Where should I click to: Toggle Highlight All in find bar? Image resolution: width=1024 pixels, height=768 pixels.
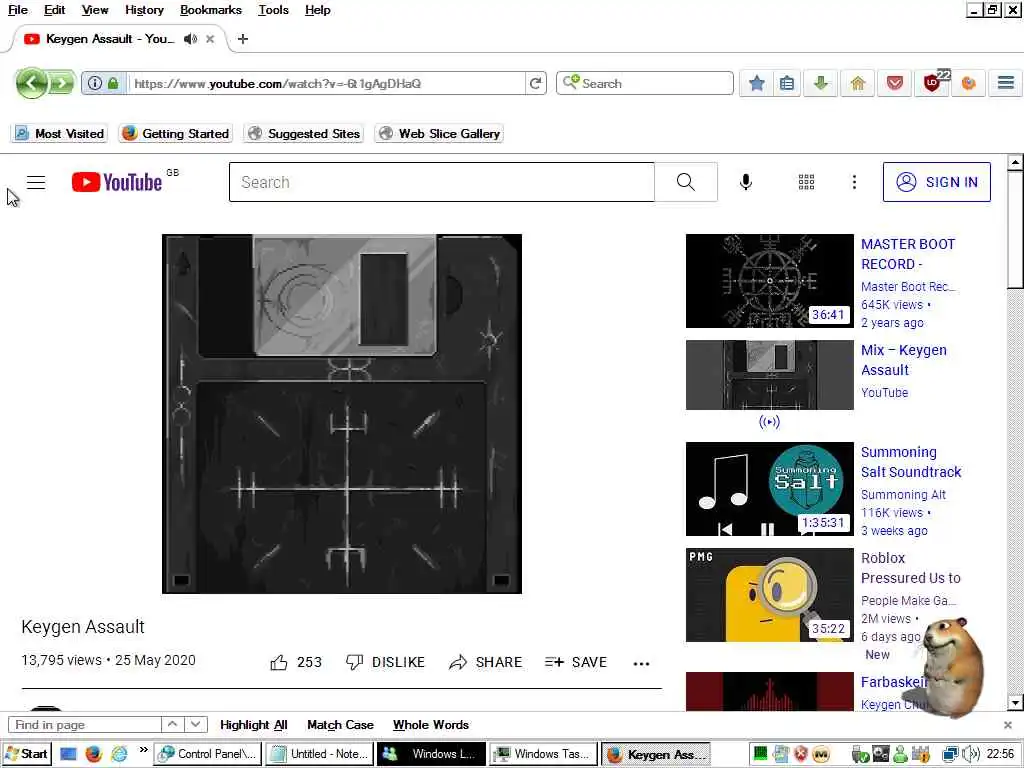click(x=253, y=725)
